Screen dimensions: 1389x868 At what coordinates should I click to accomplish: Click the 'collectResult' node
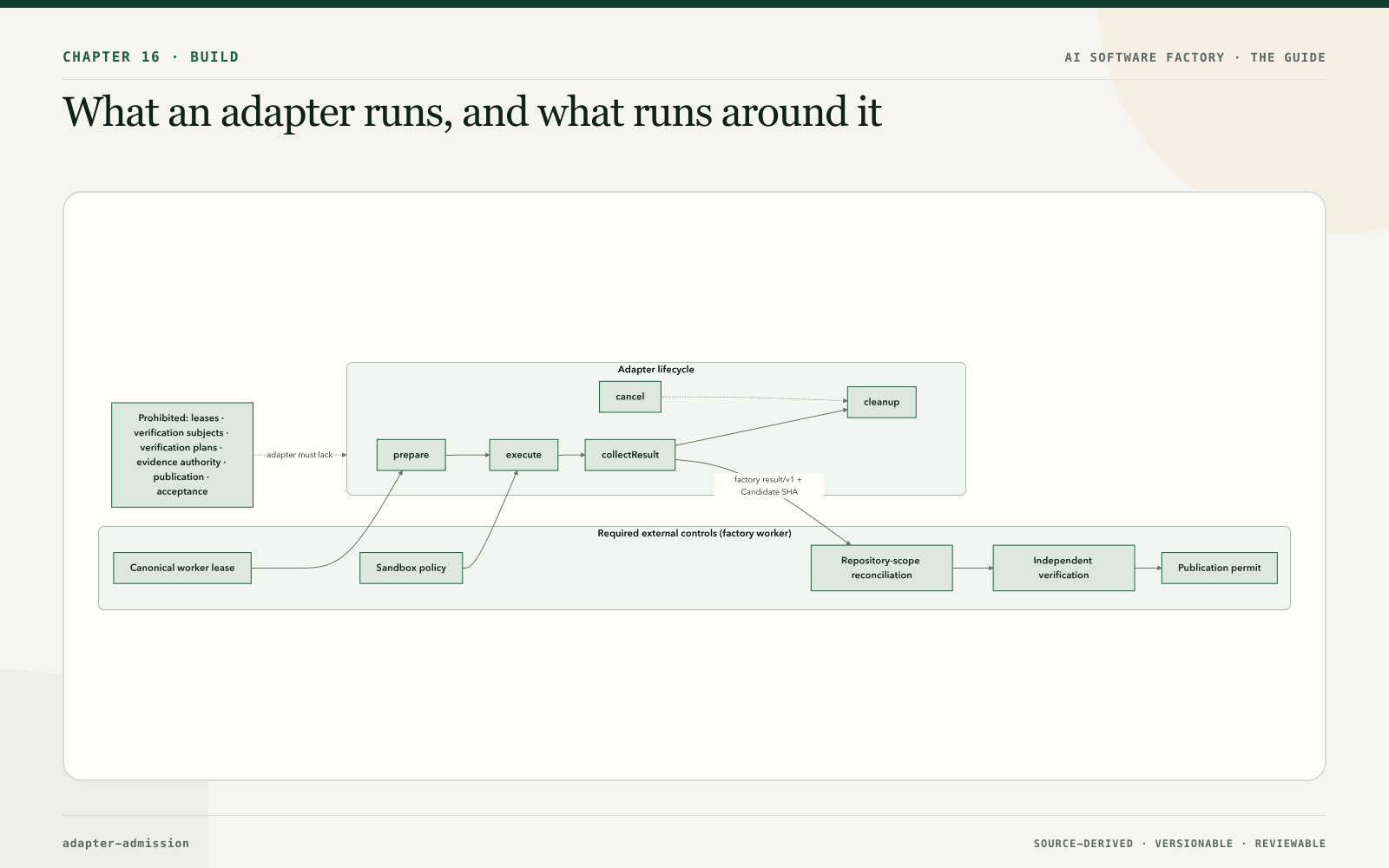[x=630, y=455]
